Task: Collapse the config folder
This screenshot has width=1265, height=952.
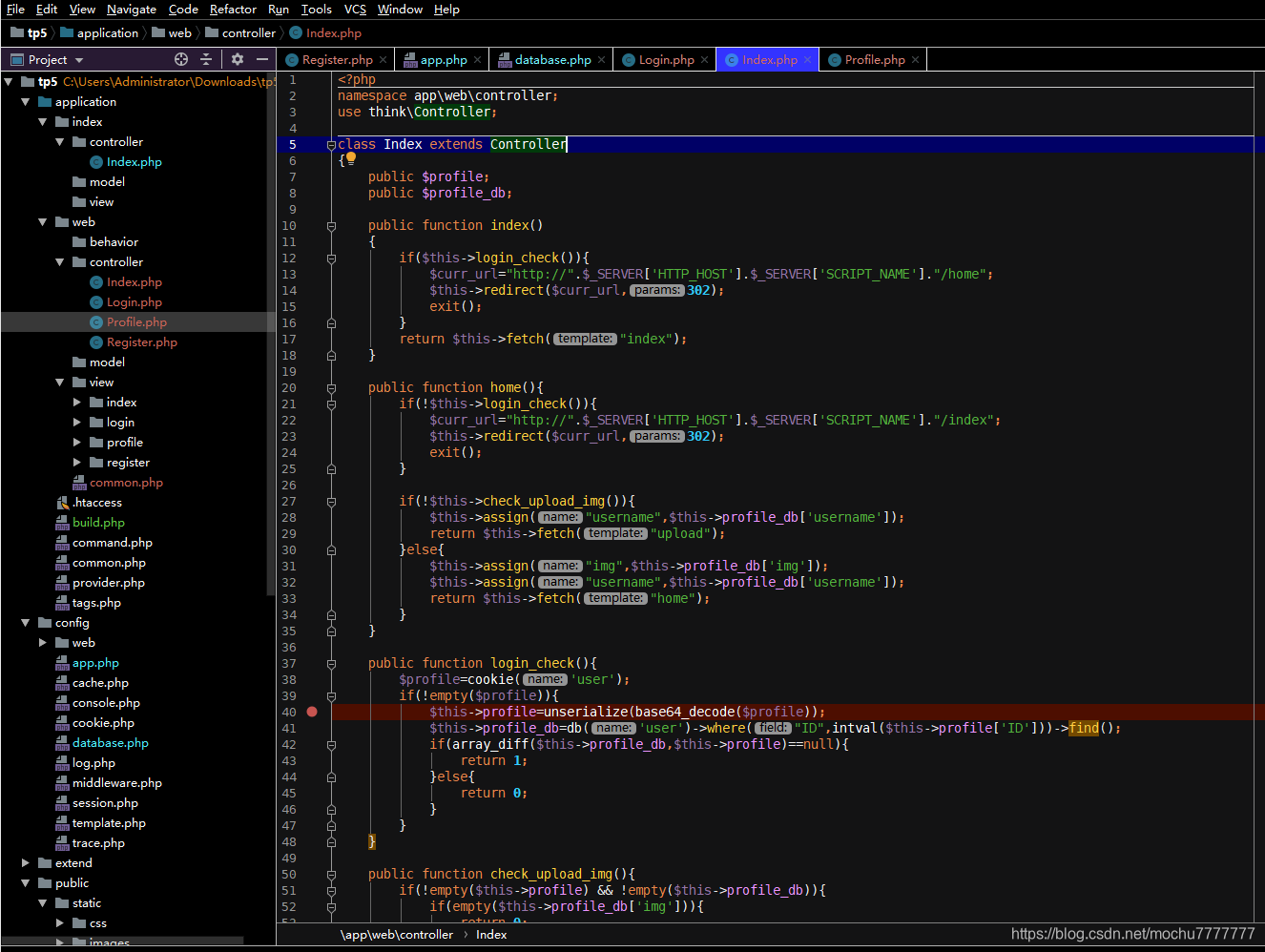Action: click(x=26, y=623)
